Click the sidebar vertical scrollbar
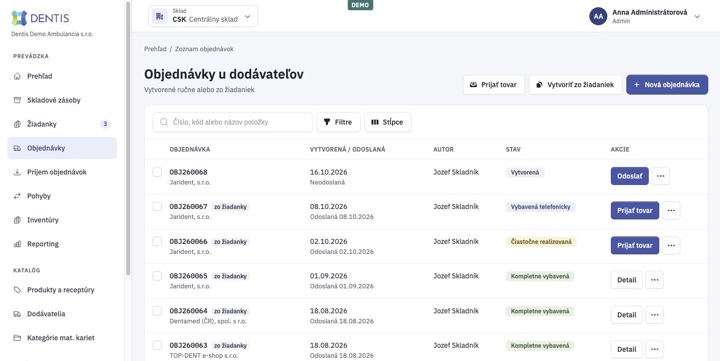Image resolution: width=720 pixels, height=361 pixels. pos(128,138)
